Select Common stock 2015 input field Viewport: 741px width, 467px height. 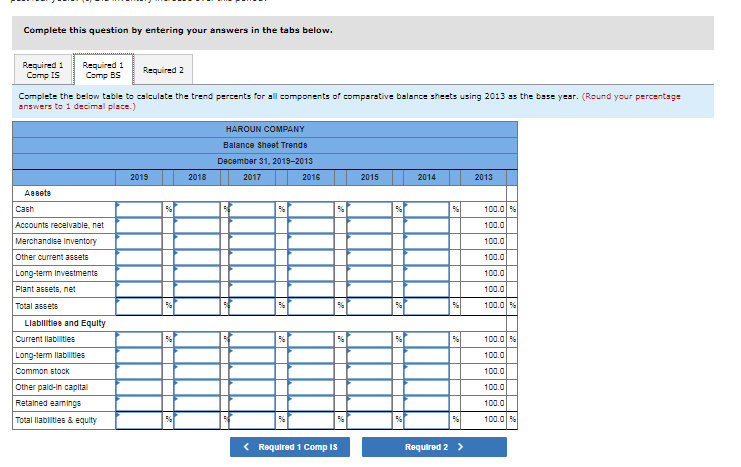tap(370, 372)
